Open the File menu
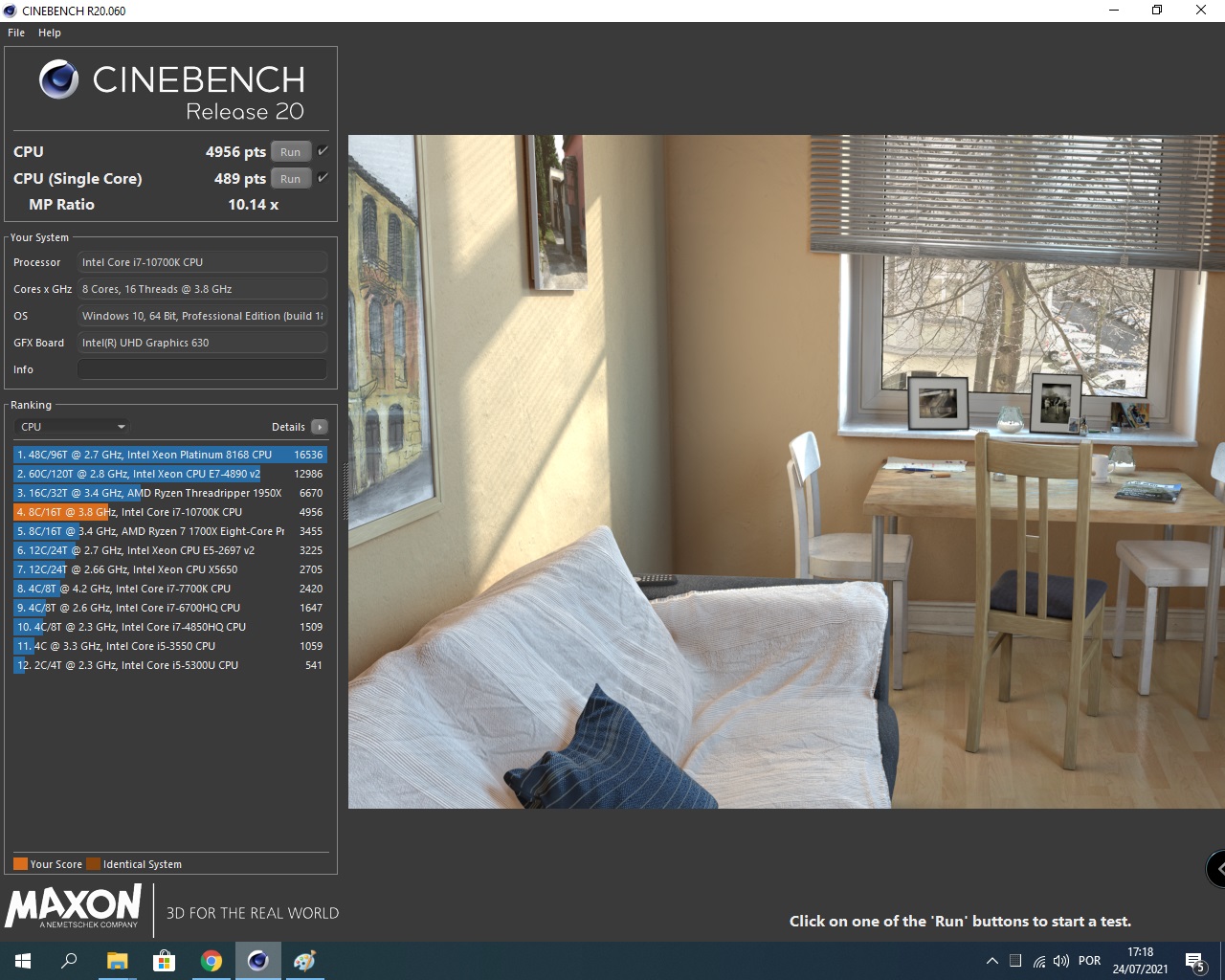The image size is (1225, 980). (16, 33)
